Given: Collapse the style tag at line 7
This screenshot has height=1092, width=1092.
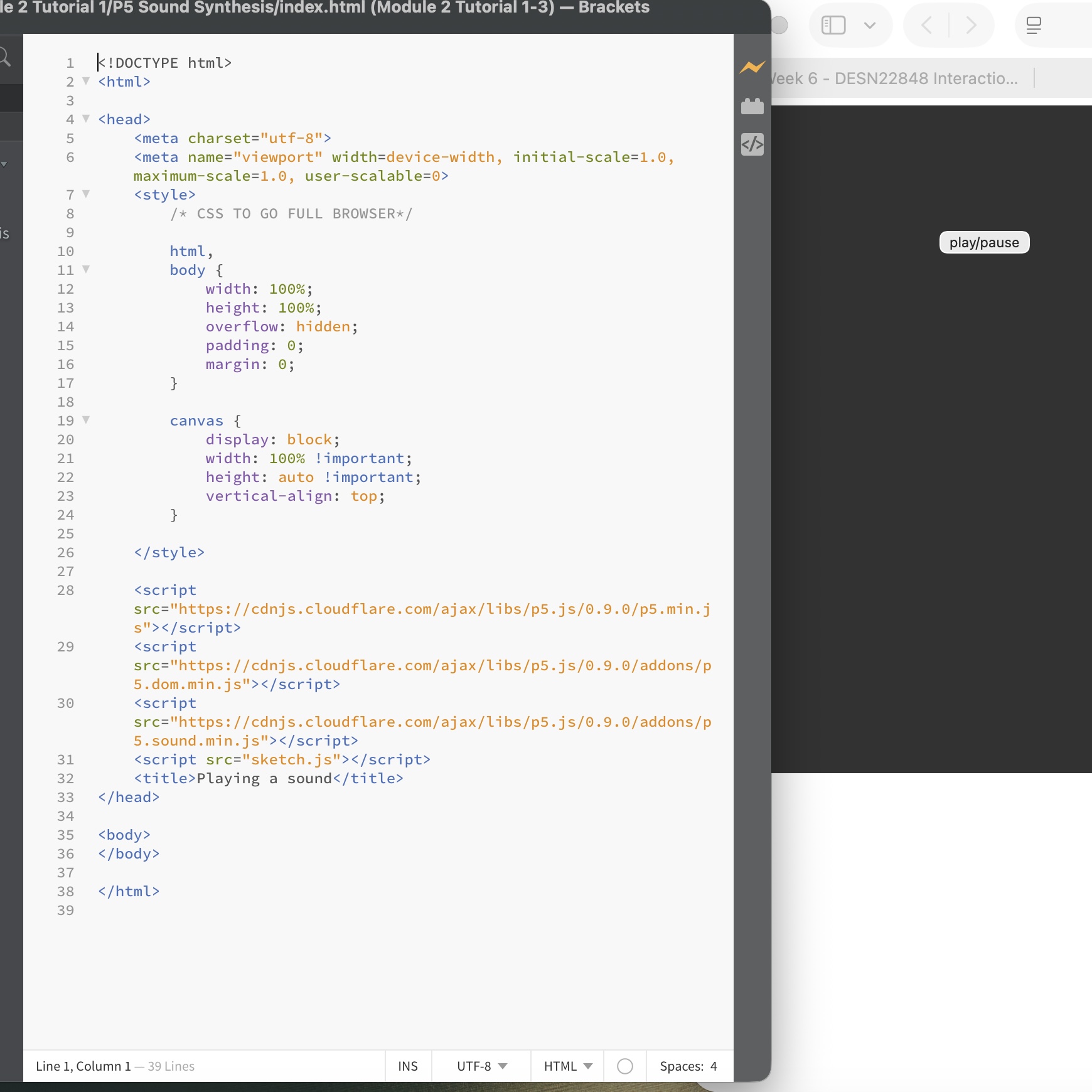Looking at the screenshot, I should 86,194.
